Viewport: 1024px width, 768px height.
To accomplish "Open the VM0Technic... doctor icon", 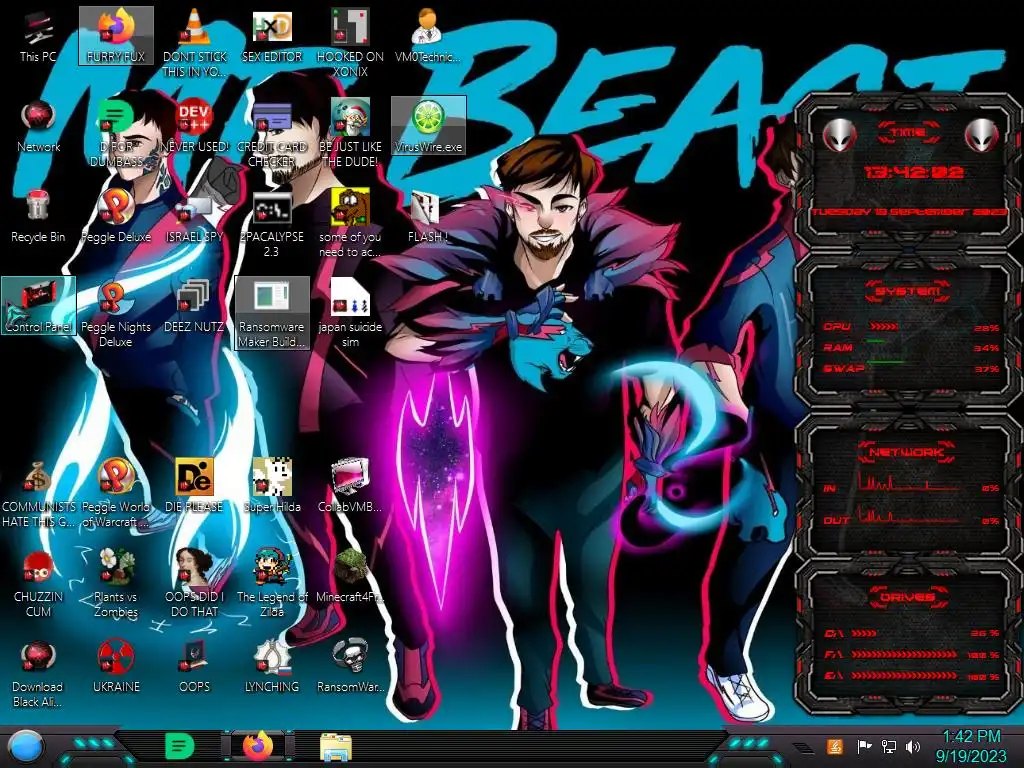I will pyautogui.click(x=428, y=37).
